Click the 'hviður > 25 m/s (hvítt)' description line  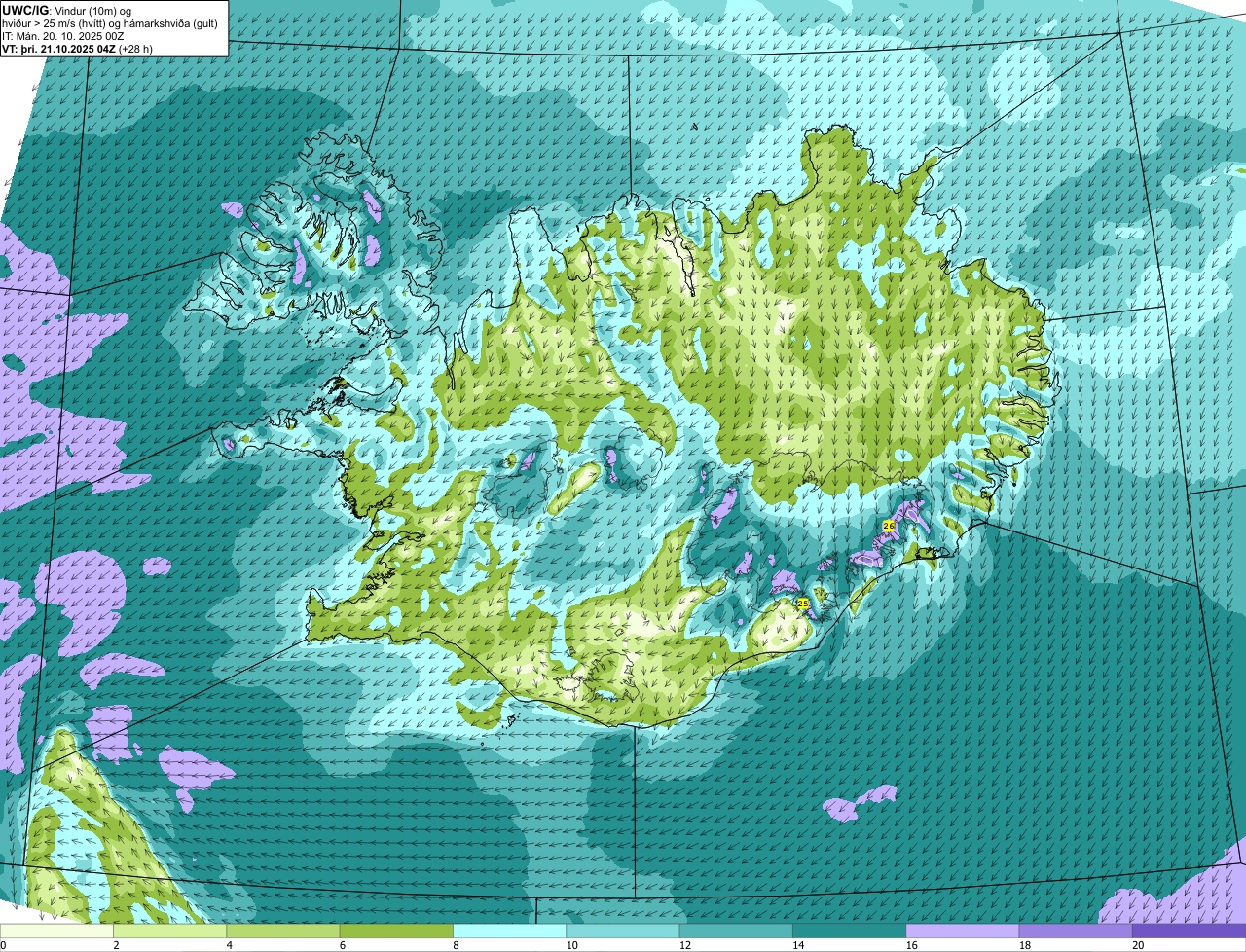tap(55, 23)
